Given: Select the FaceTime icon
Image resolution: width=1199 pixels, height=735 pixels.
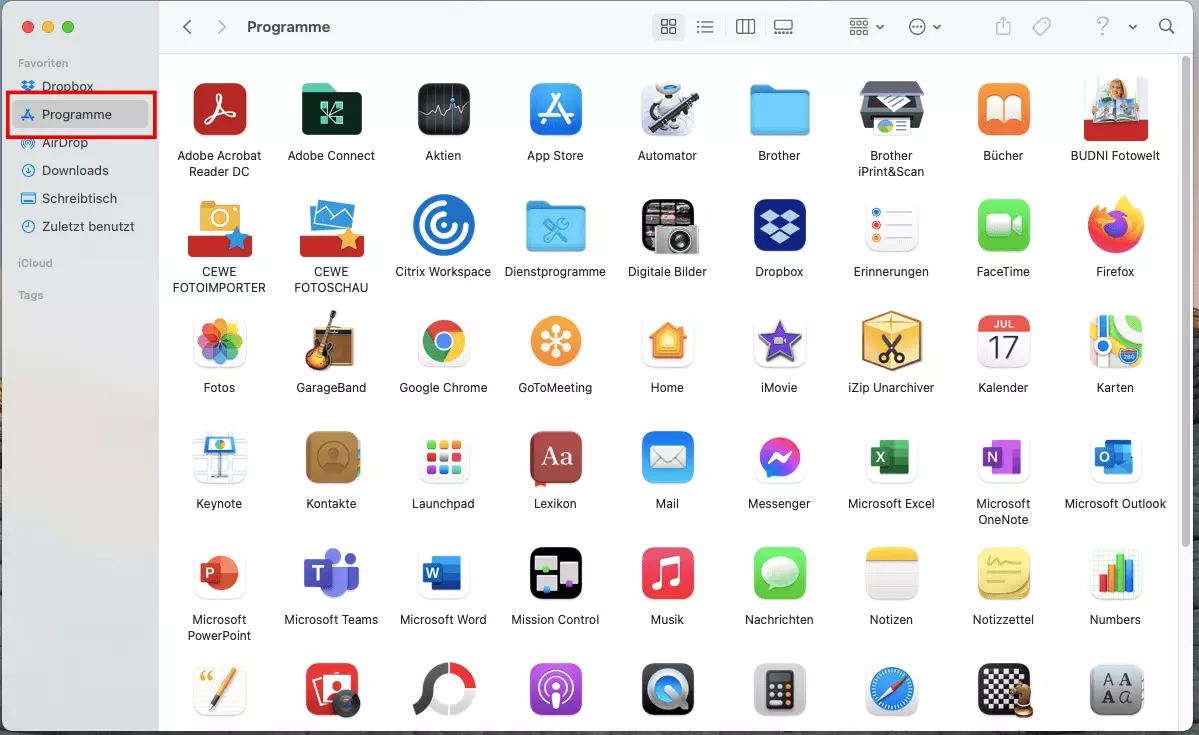Looking at the screenshot, I should [1003, 226].
